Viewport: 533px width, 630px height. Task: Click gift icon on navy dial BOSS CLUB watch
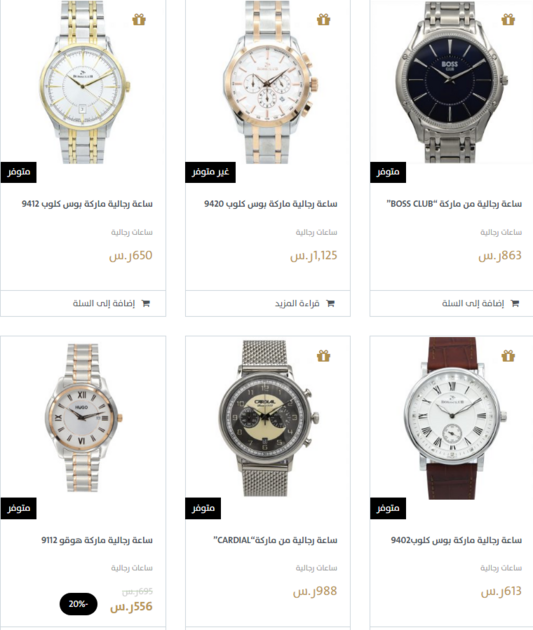point(508,19)
